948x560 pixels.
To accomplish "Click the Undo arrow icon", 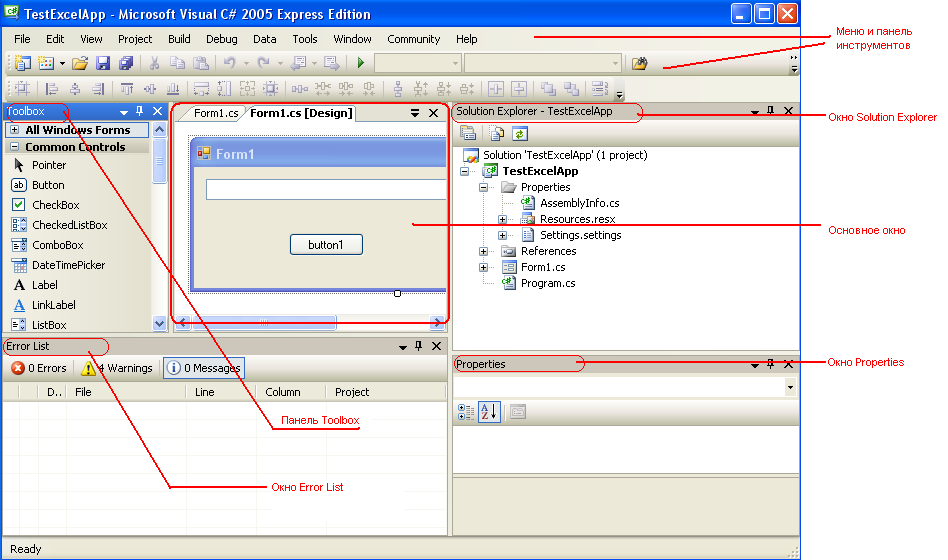I will [x=230, y=63].
